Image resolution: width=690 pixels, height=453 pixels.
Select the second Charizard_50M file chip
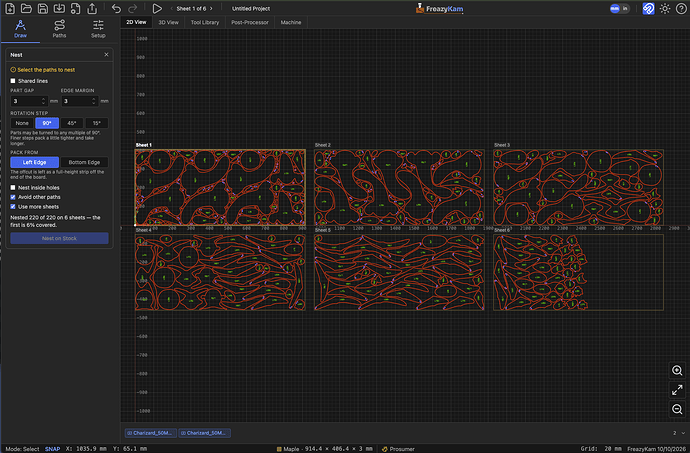[x=205, y=433]
